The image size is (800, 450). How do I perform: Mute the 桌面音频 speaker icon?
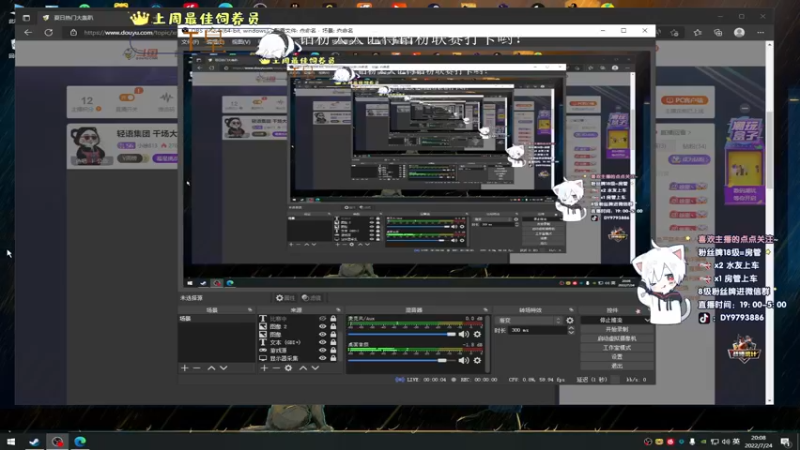pyautogui.click(x=463, y=360)
